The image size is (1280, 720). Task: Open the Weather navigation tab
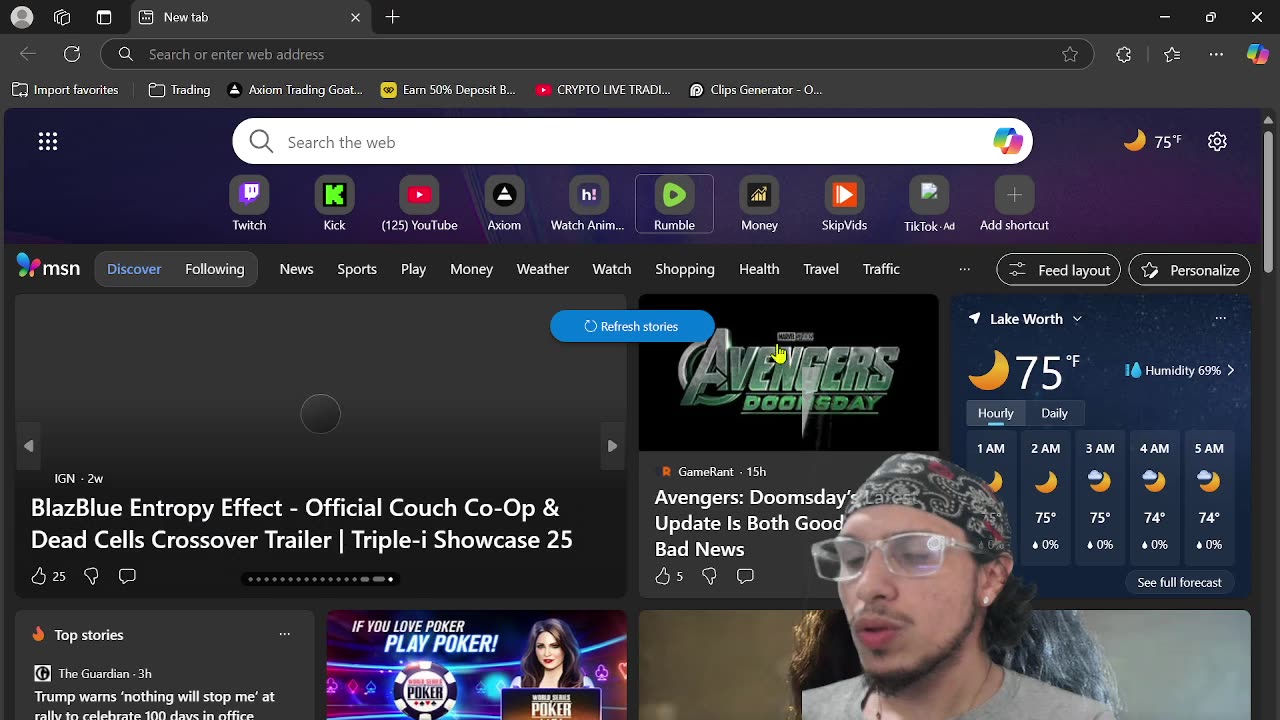pos(542,269)
